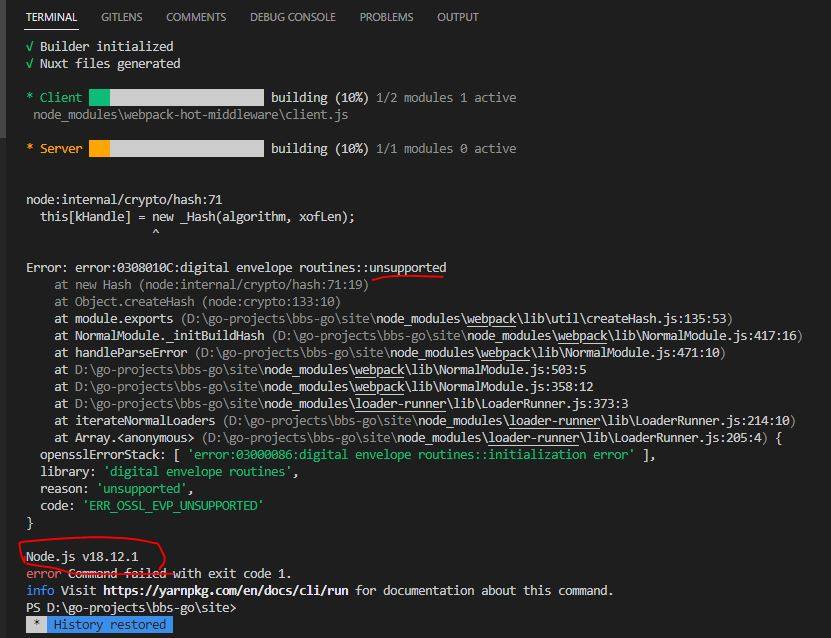Click 'this[kHandle] = new _Hash' code line
Viewport: 831px width, 638px height.
(198, 217)
